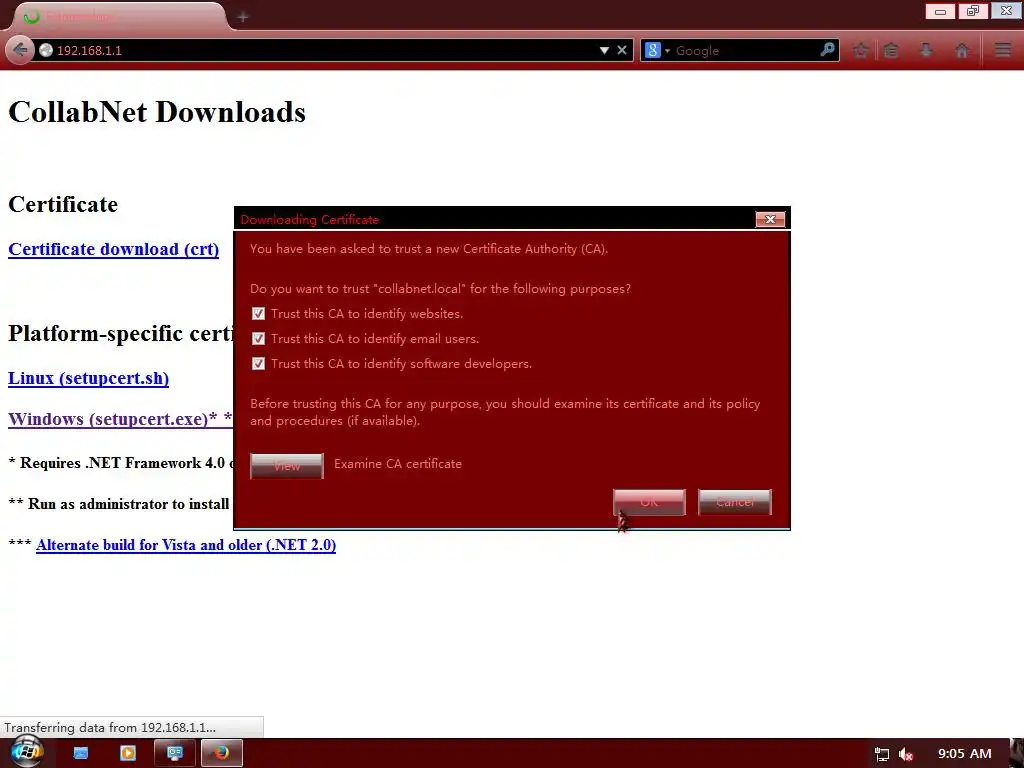Select the loading browser tab

118,16
